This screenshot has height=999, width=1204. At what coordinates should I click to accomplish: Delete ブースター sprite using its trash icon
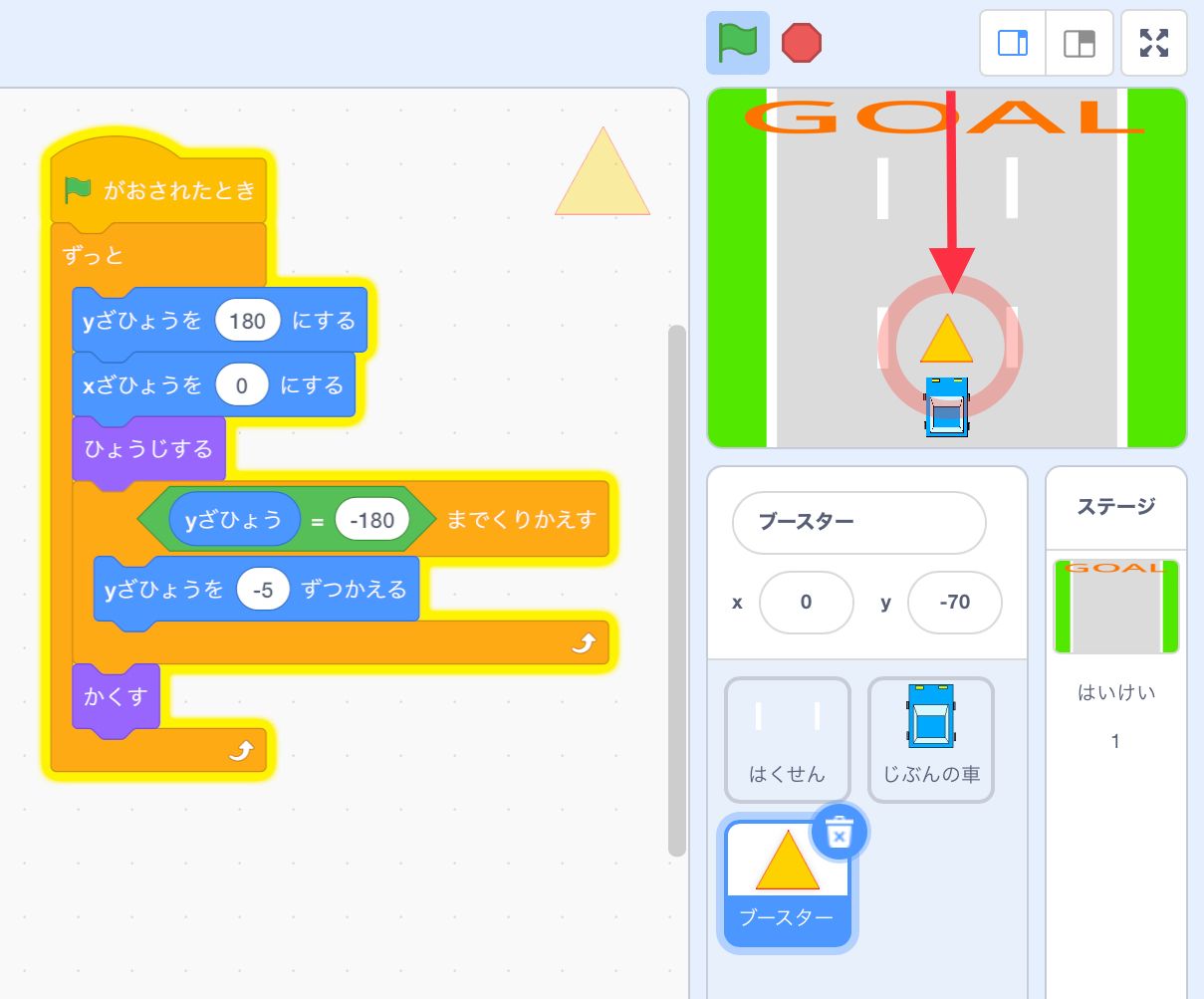pos(840,833)
